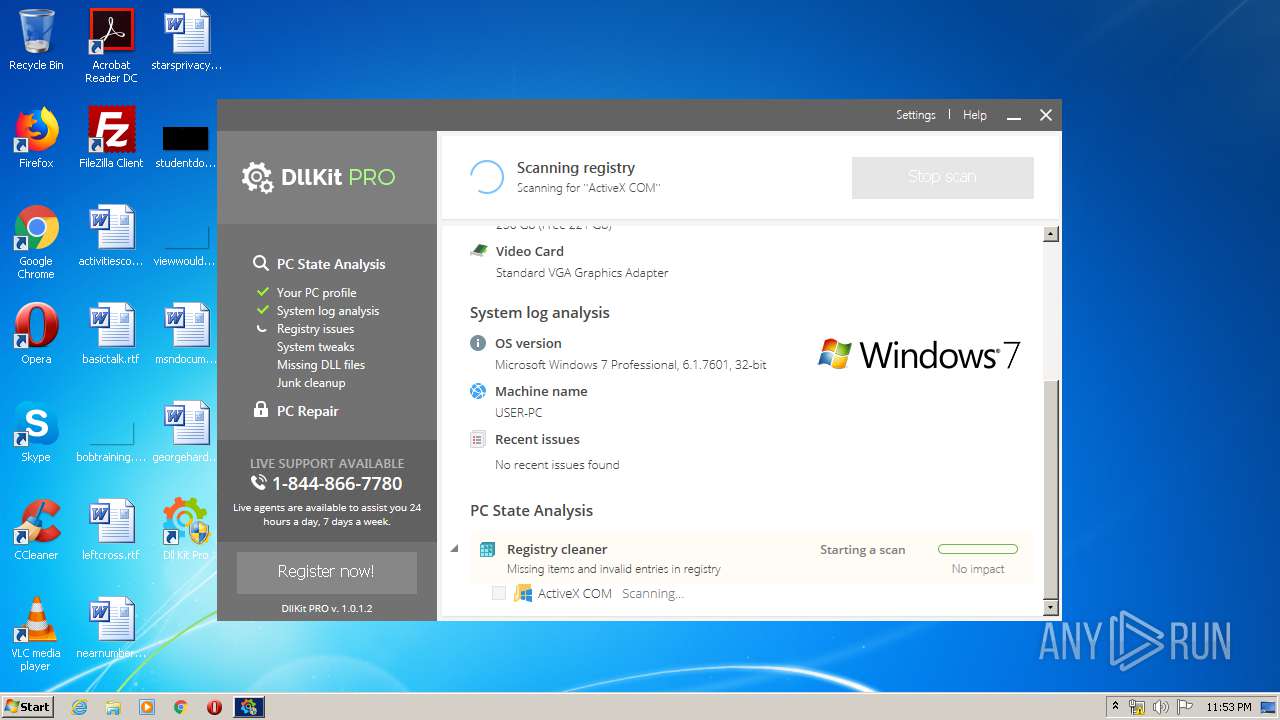The width and height of the screenshot is (1280, 720).
Task: Select Missing DLL files step
Action: point(321,365)
